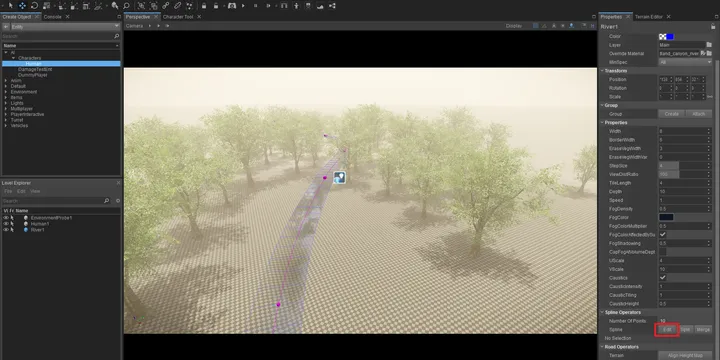The height and width of the screenshot is (360, 720).
Task: Open the dark FogColor swatch
Action: (666, 217)
